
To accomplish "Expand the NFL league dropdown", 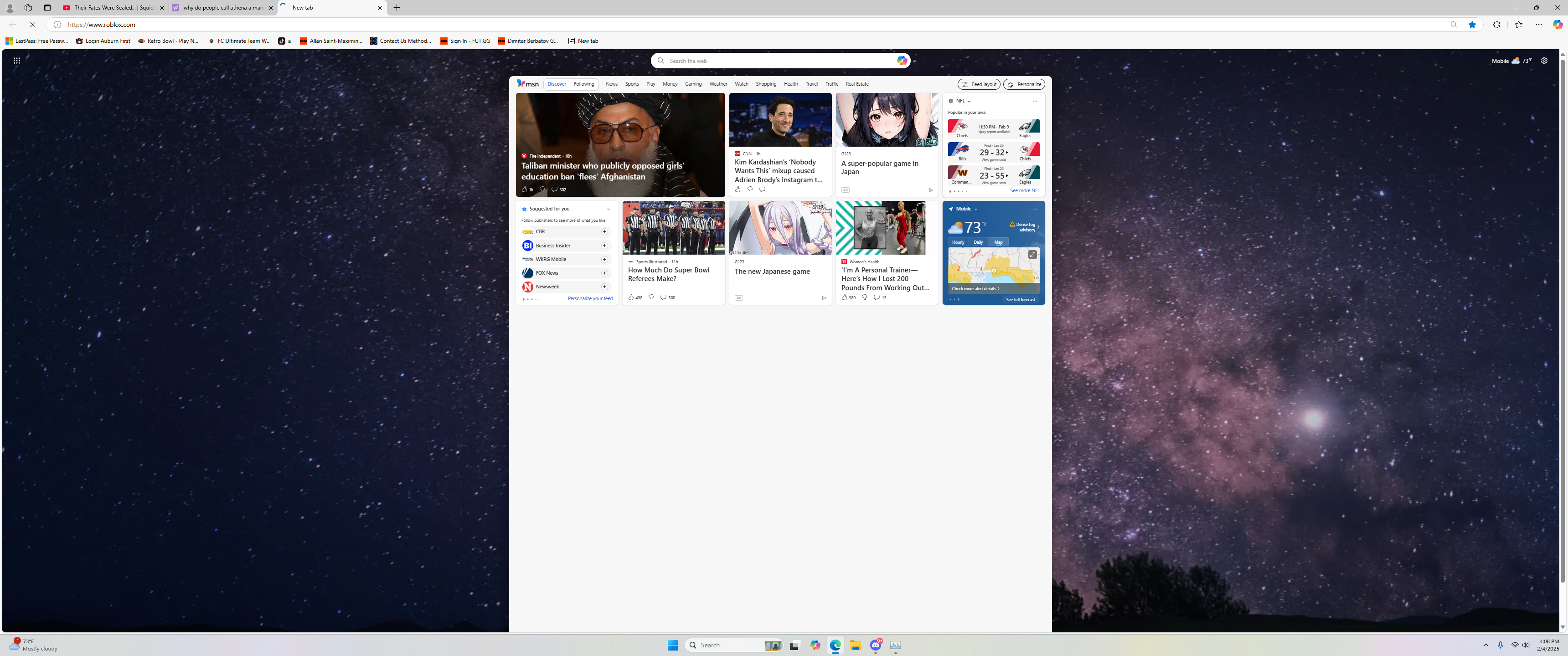I will [969, 102].
